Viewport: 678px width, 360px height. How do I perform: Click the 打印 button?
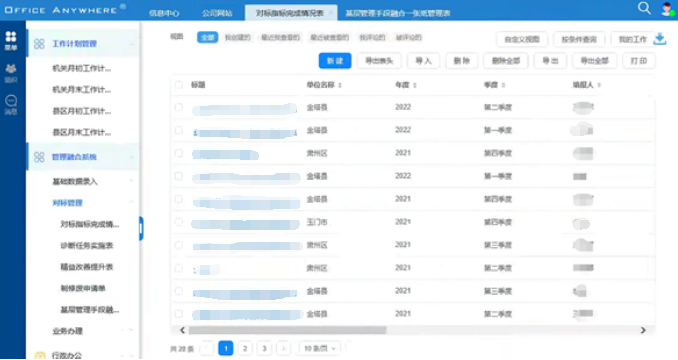click(639, 61)
